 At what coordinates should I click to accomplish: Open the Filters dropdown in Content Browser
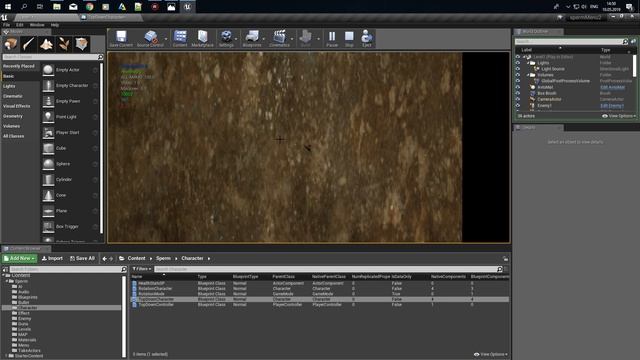(x=142, y=269)
